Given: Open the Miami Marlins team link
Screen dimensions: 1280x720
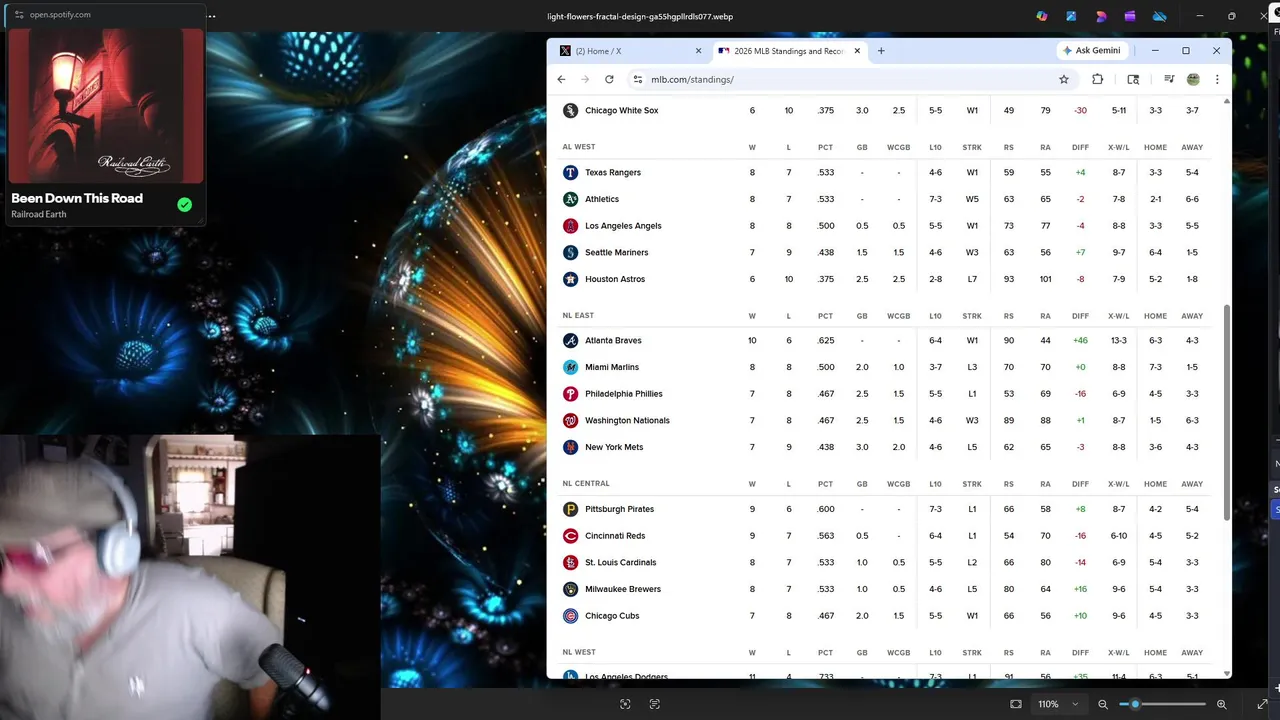Looking at the screenshot, I should (612, 367).
